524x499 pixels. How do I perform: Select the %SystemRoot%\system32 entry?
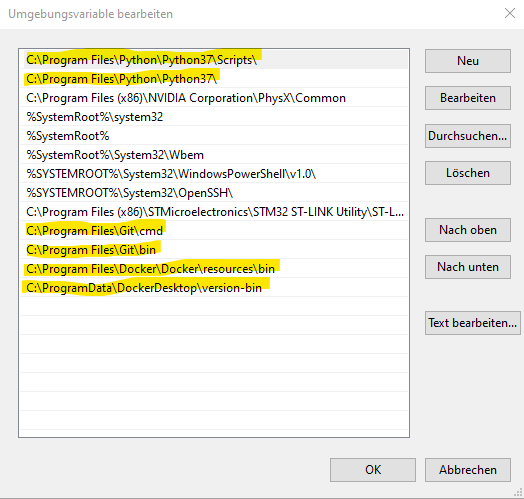point(214,117)
